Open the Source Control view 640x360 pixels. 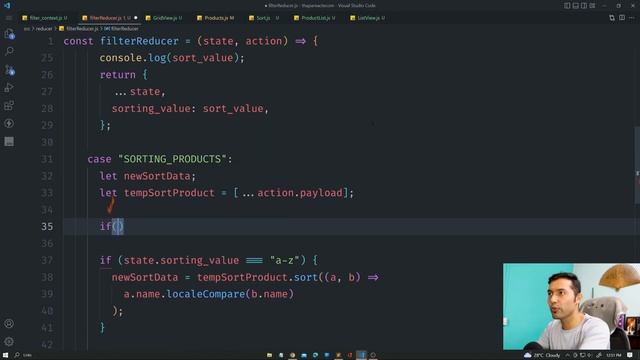click(9, 70)
